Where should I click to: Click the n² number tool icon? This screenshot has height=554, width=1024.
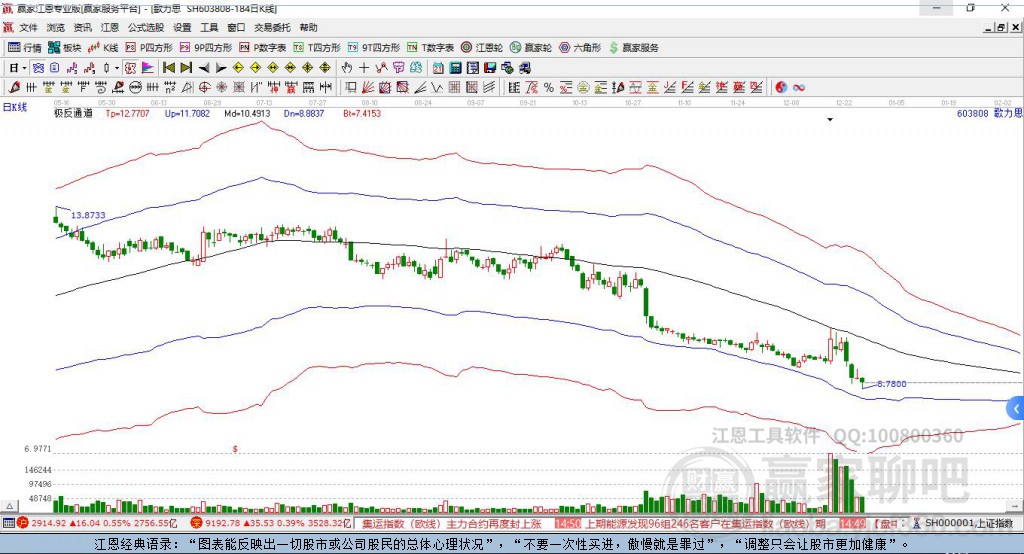[170, 88]
